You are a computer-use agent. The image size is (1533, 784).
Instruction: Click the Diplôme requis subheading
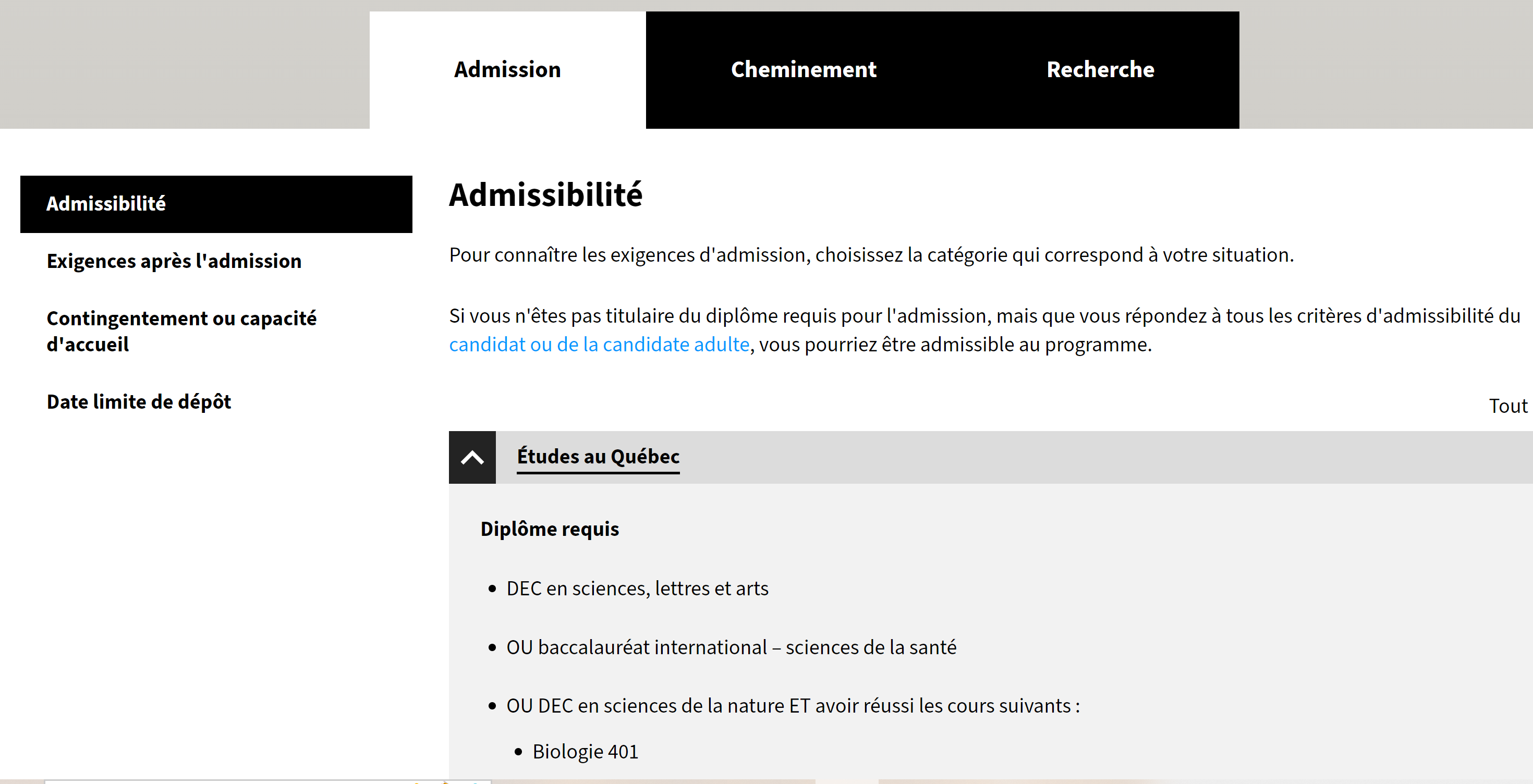[x=549, y=529]
